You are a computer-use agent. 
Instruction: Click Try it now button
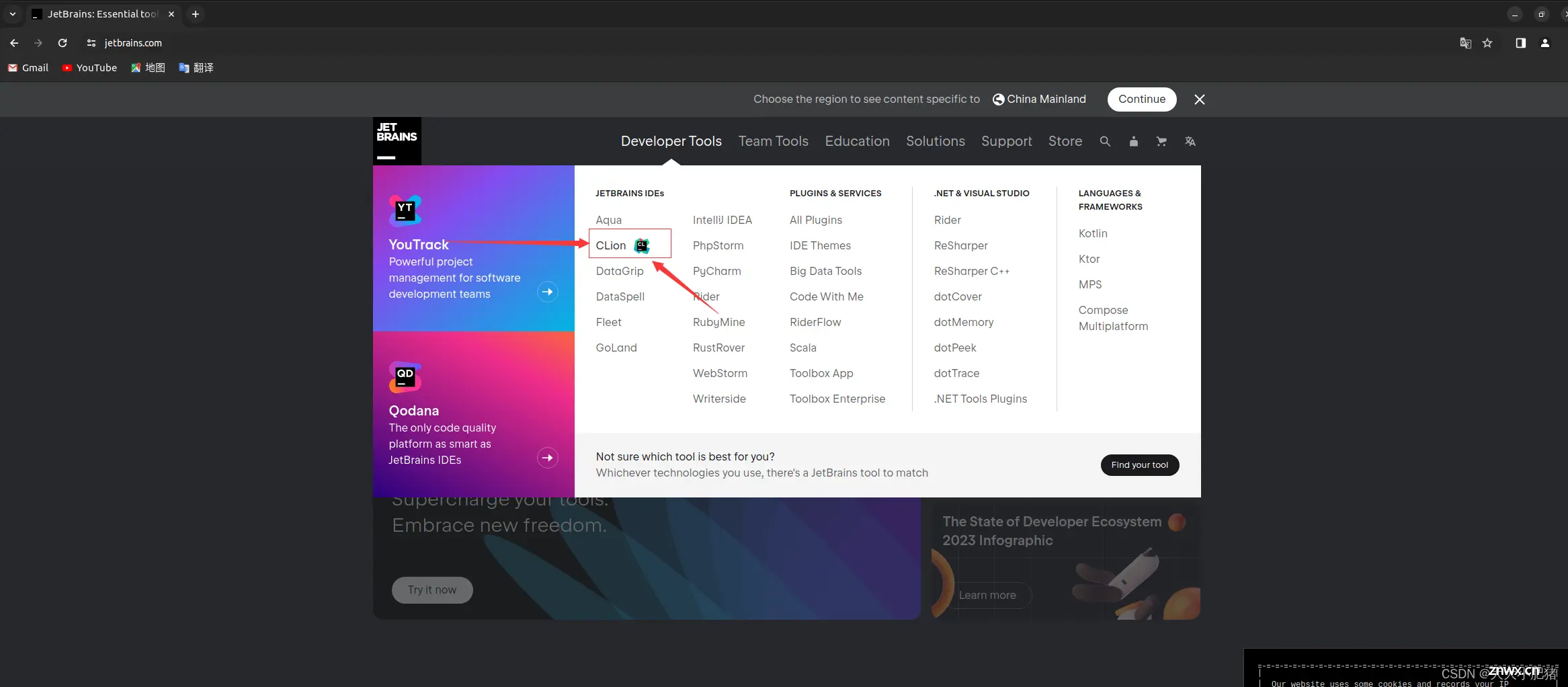pos(432,590)
